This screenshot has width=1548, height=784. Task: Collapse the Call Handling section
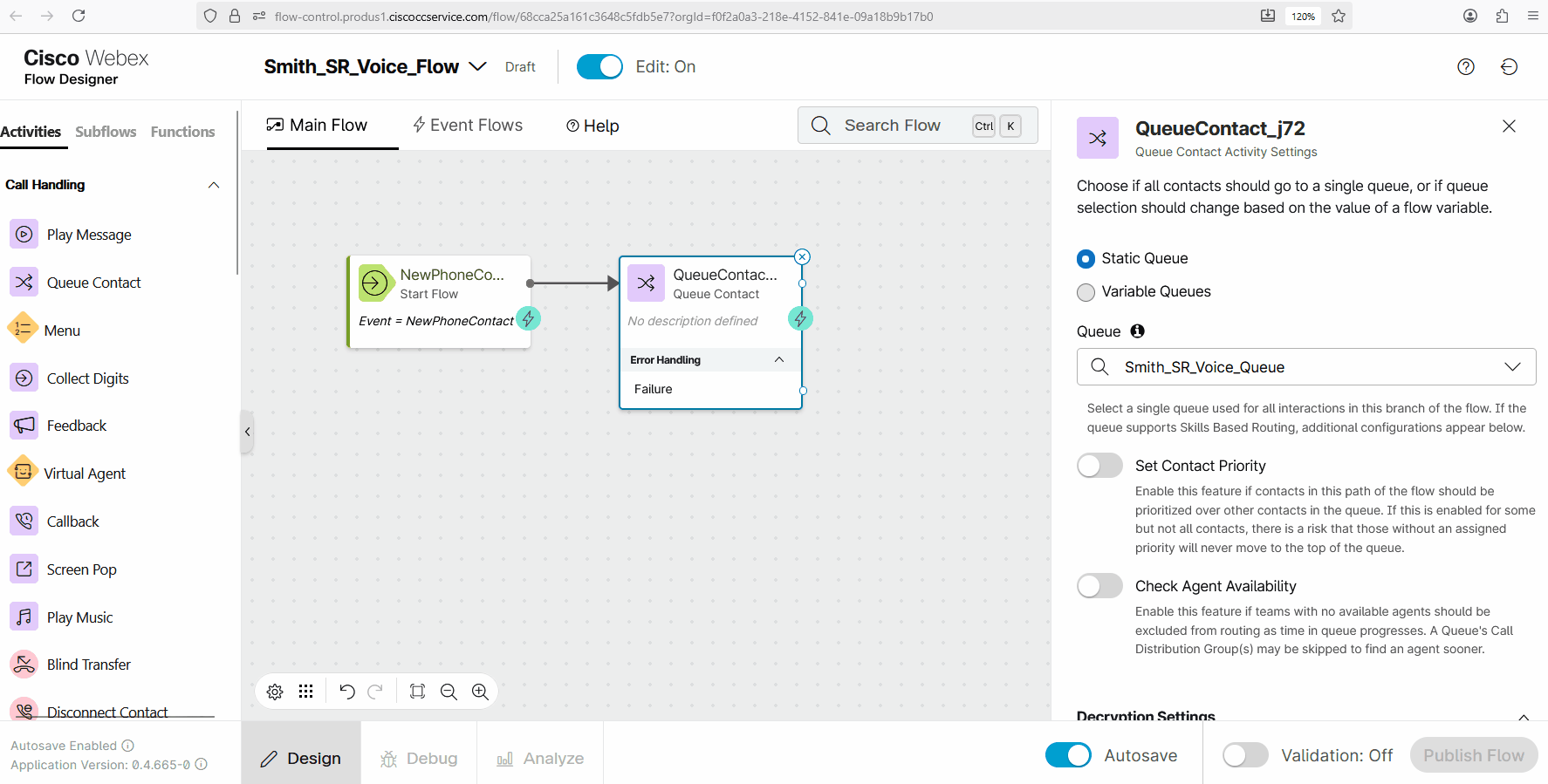tap(214, 185)
